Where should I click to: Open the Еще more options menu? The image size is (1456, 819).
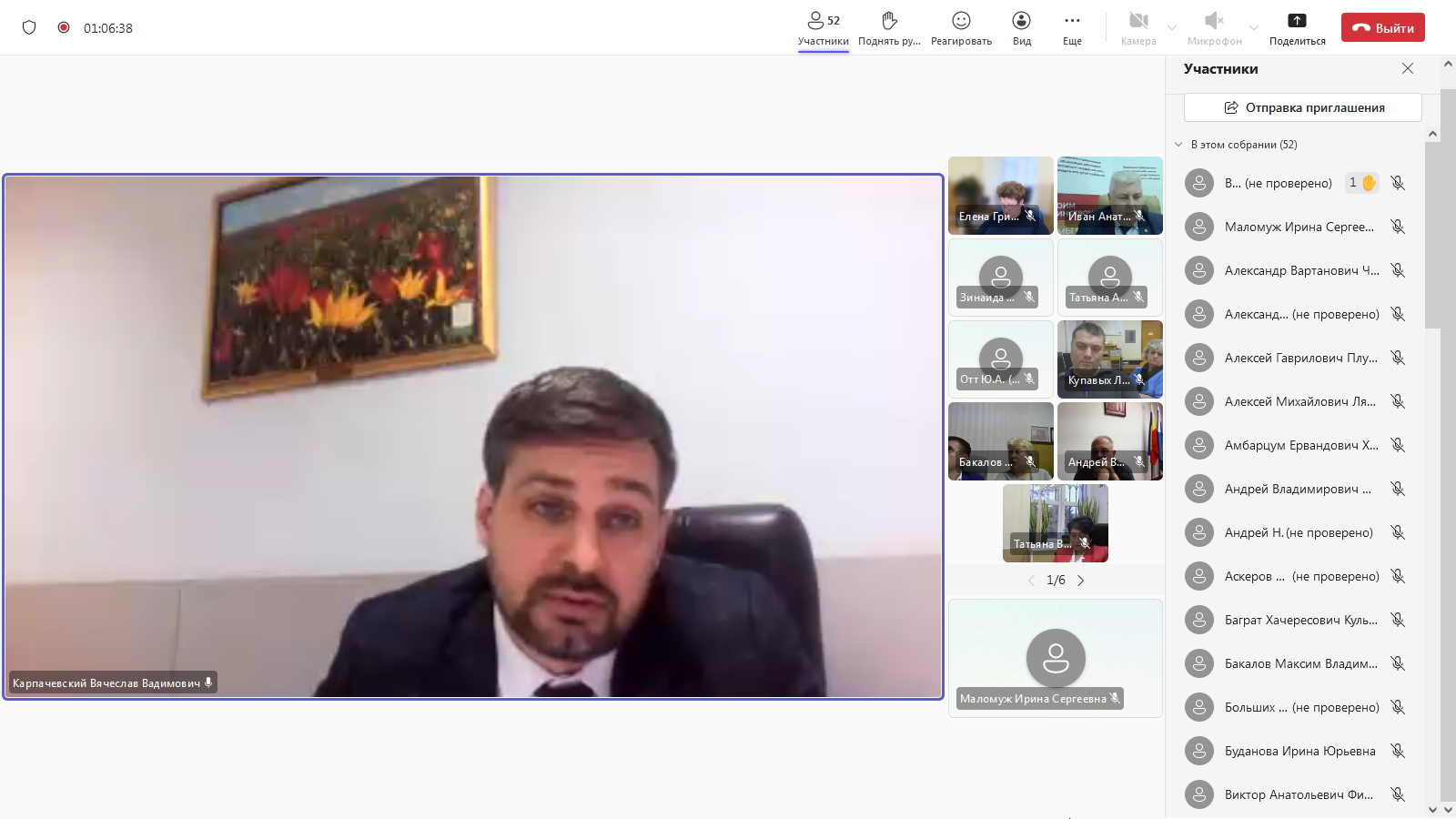click(x=1072, y=21)
